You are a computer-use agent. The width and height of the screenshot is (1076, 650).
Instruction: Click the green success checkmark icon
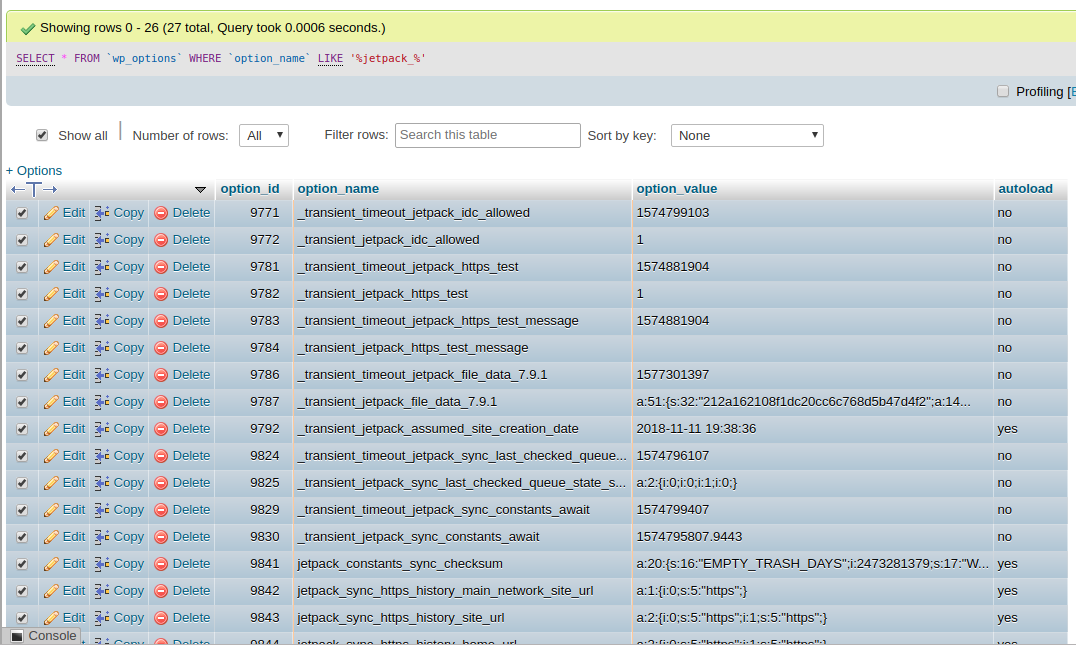tap(26, 27)
